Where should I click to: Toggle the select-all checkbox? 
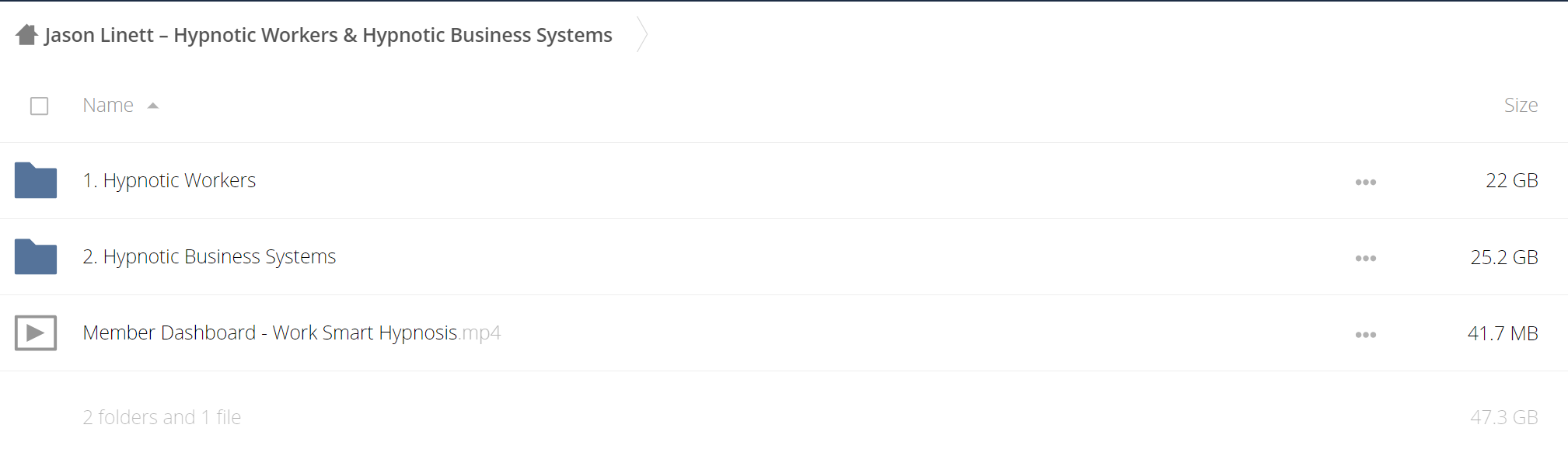tap(40, 106)
